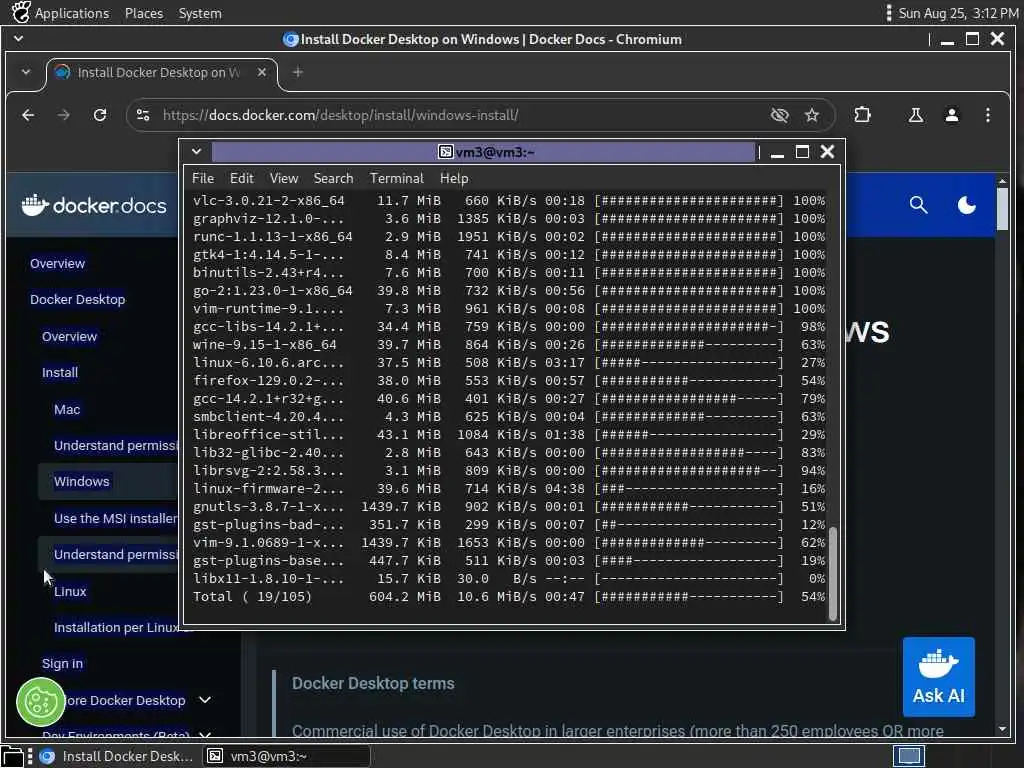Reload the Docker Docs page
This screenshot has height=768, width=1024.
point(100,115)
